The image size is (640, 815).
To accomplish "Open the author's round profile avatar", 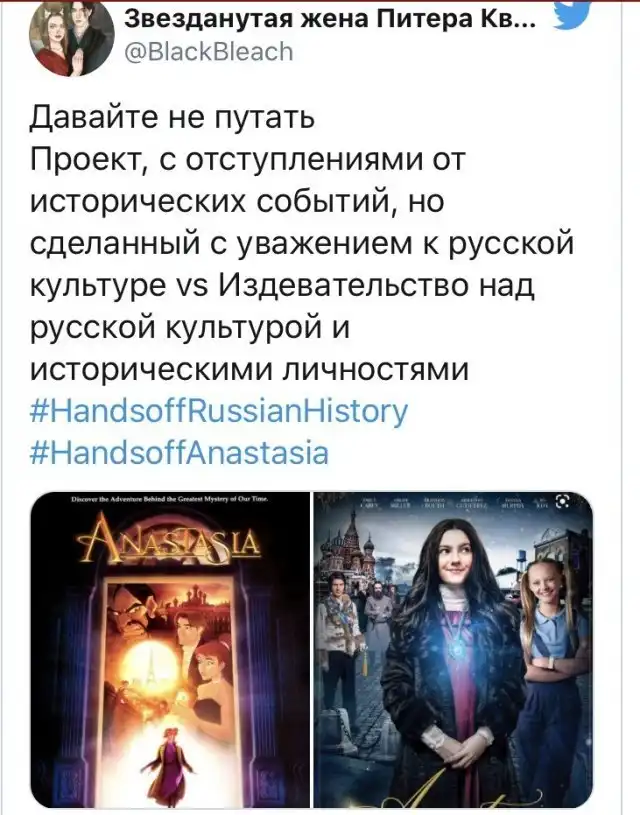I will pyautogui.click(x=74, y=39).
